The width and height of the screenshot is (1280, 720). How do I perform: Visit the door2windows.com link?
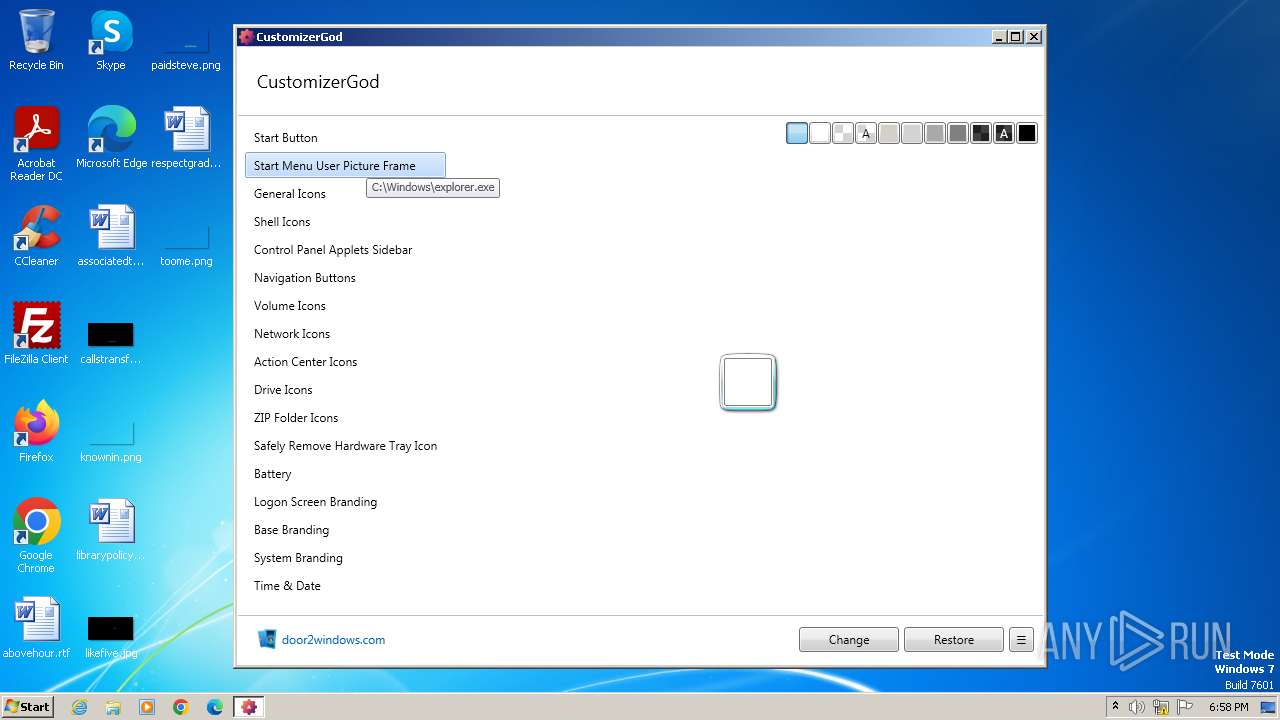[333, 640]
